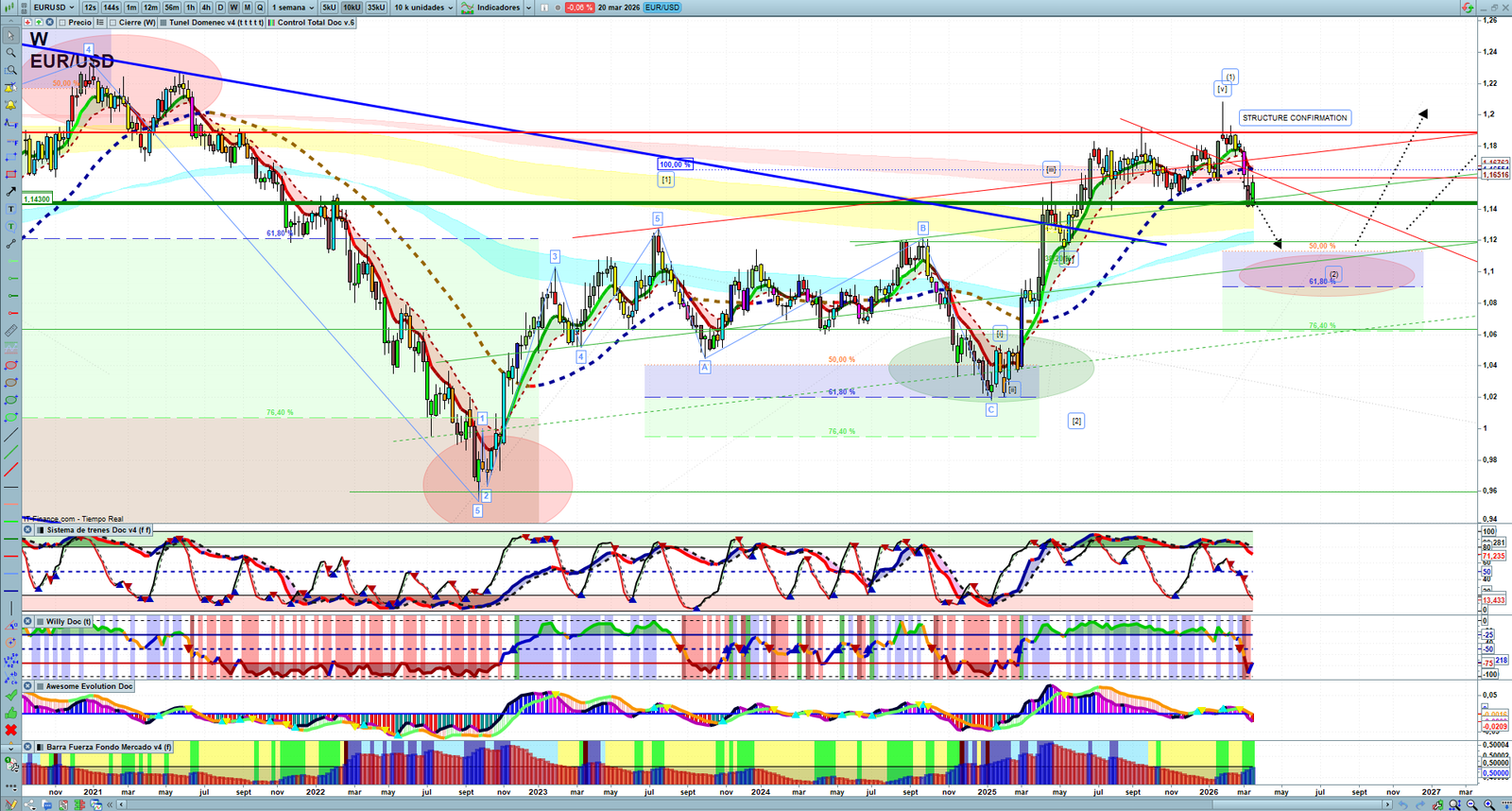Switch to the D daily timeframe
Viewport: 1512px width, 811px height.
pos(221,8)
